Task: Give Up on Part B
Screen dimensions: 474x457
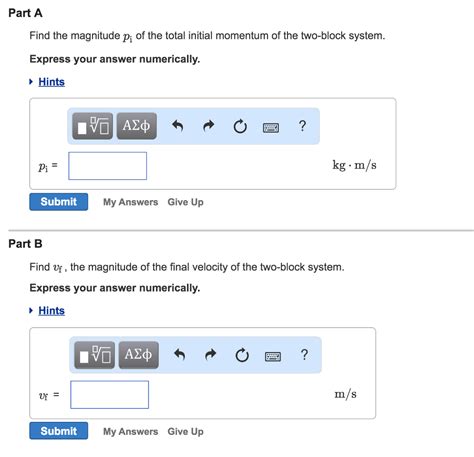Action: [185, 431]
